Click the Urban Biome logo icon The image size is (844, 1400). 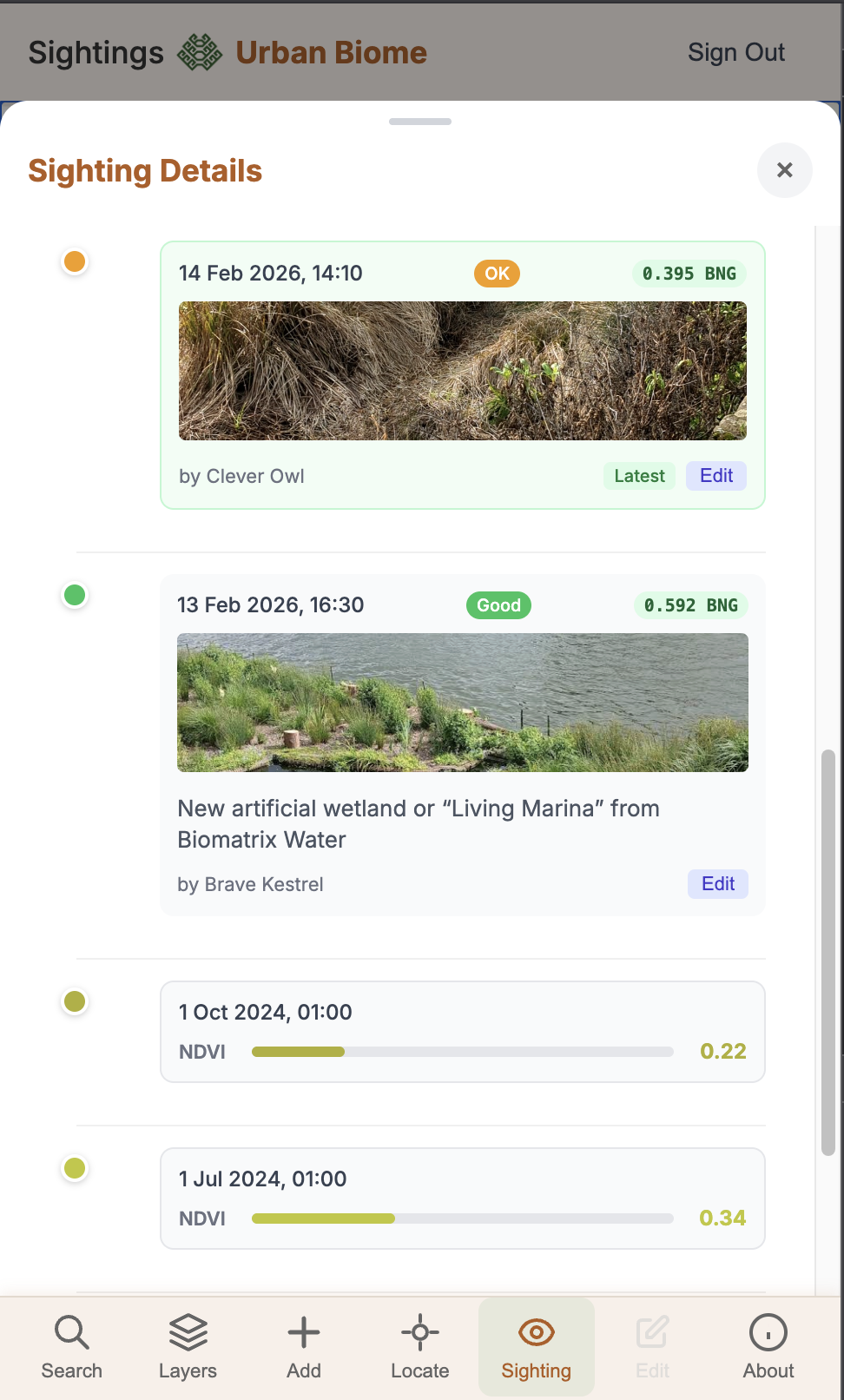[200, 53]
